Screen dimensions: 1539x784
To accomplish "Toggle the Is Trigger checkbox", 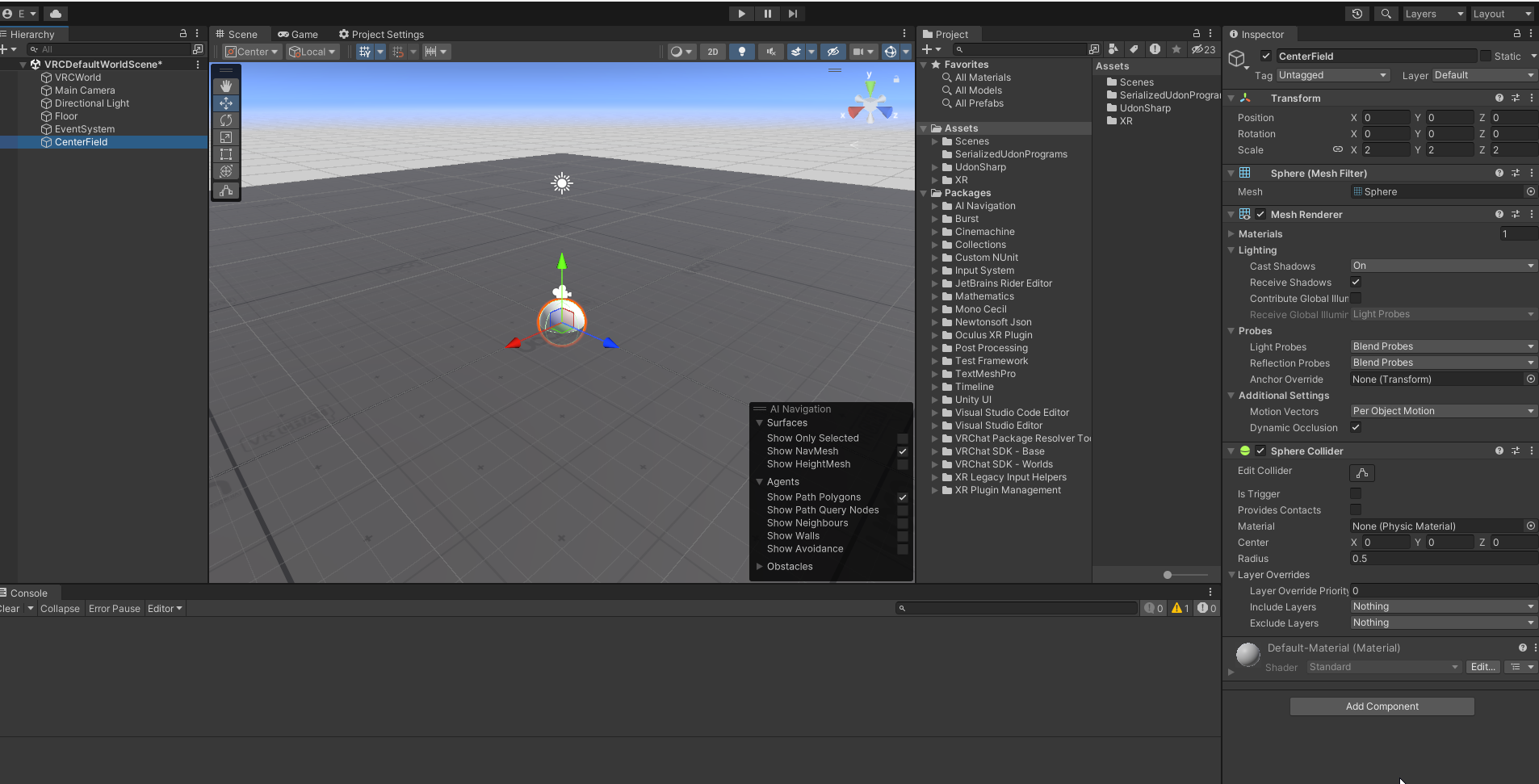I will [1356, 493].
